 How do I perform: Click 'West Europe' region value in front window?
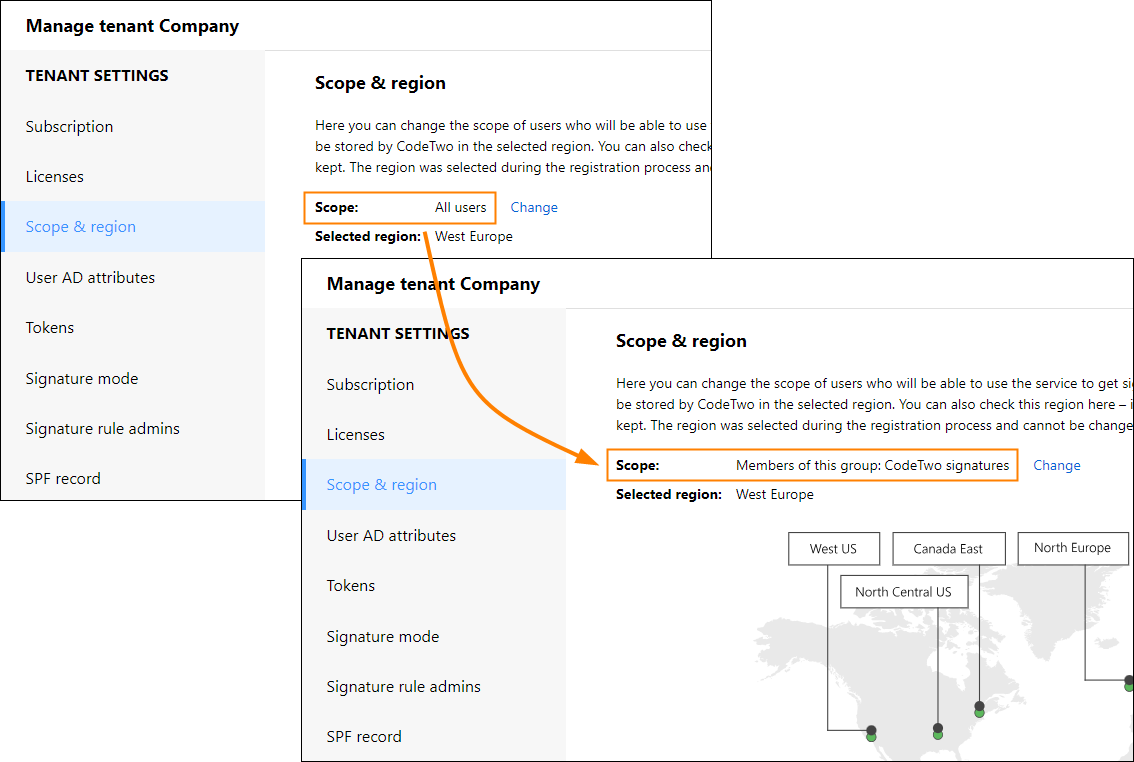tap(775, 495)
